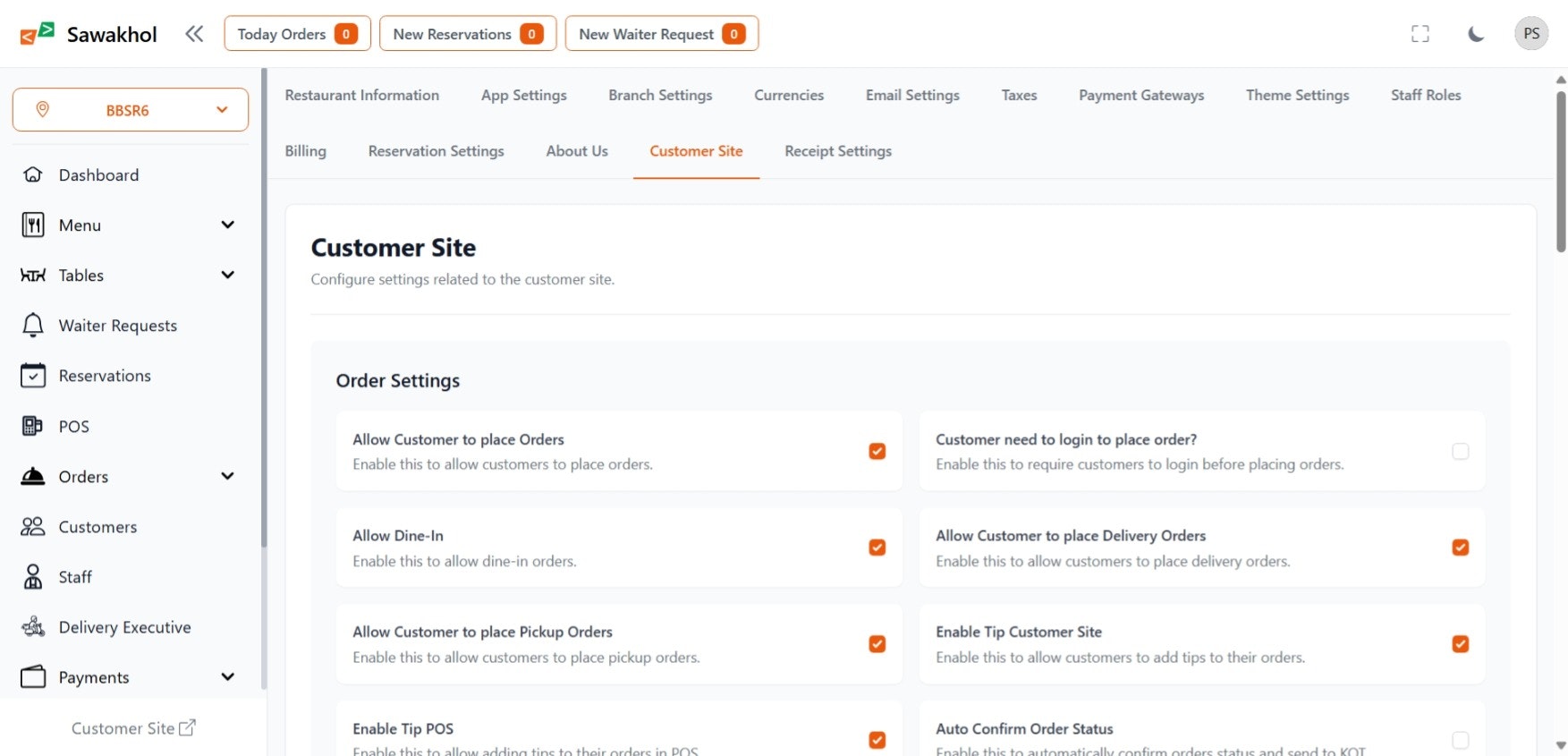Click the Customers people icon

coord(33,526)
